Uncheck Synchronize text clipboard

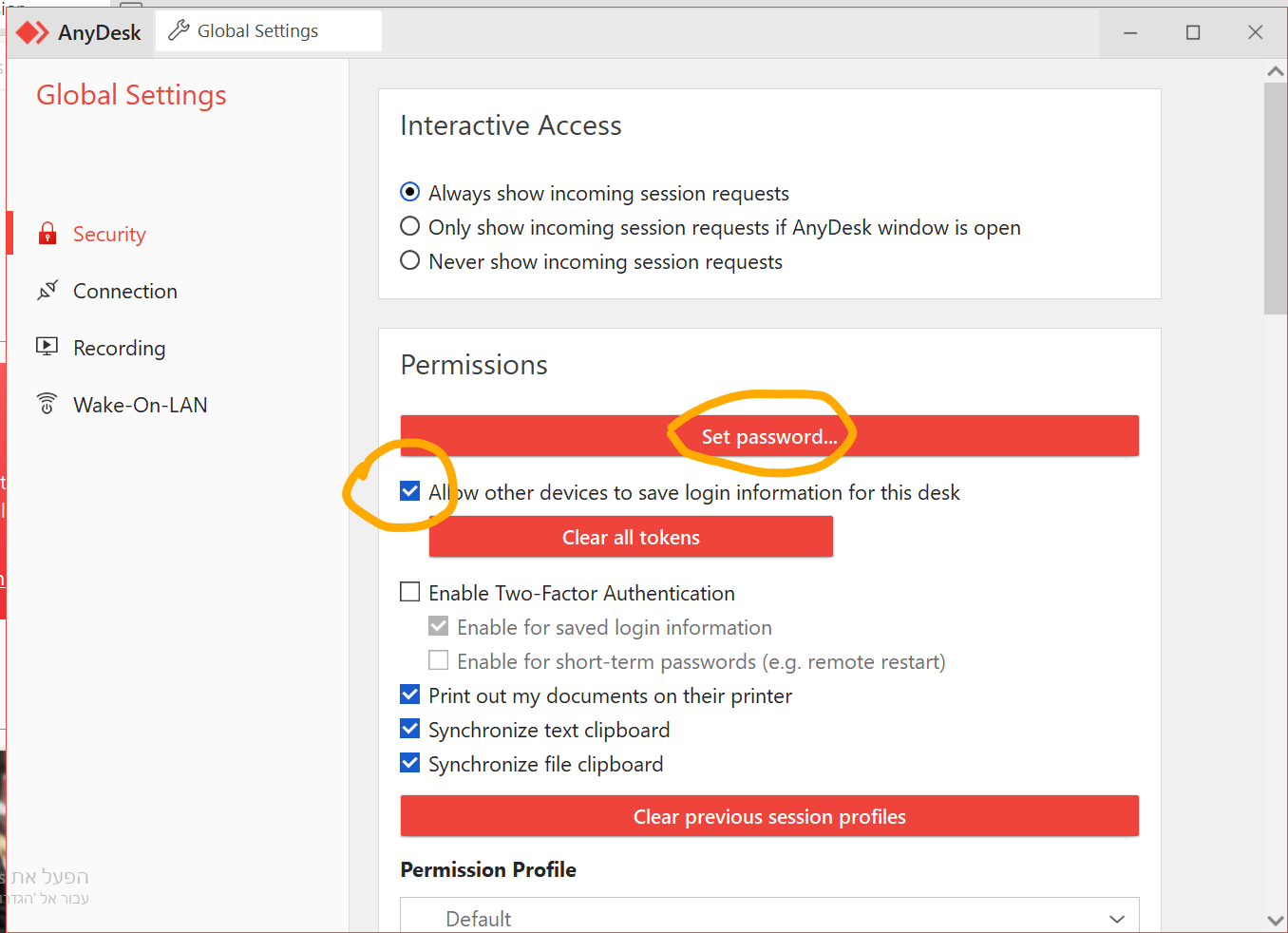coord(409,729)
